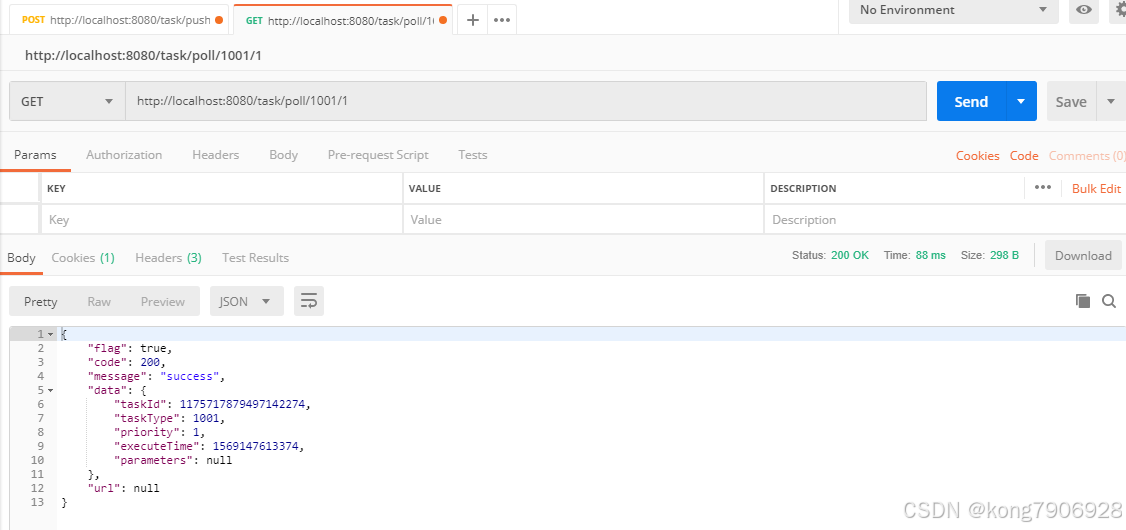Collapse the data object on line 5
Screen dimensions: 1126x530
coord(50,390)
